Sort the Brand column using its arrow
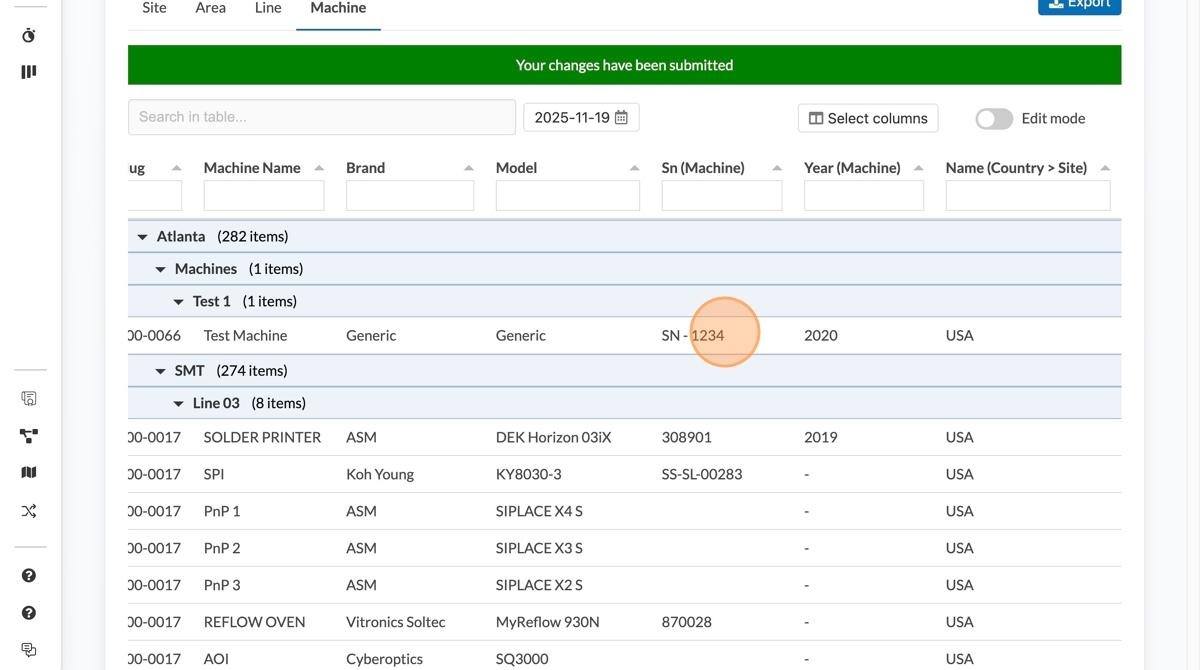Screen dimensions: 1200x670 [469, 168]
